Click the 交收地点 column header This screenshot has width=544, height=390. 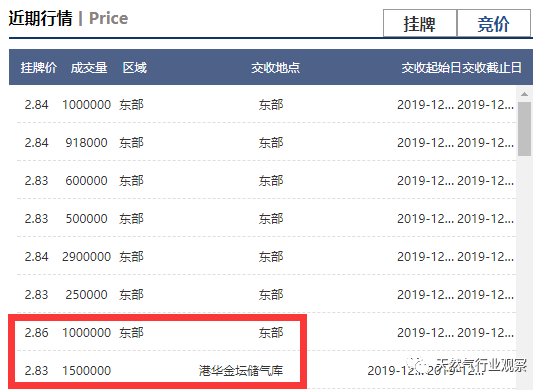275,67
